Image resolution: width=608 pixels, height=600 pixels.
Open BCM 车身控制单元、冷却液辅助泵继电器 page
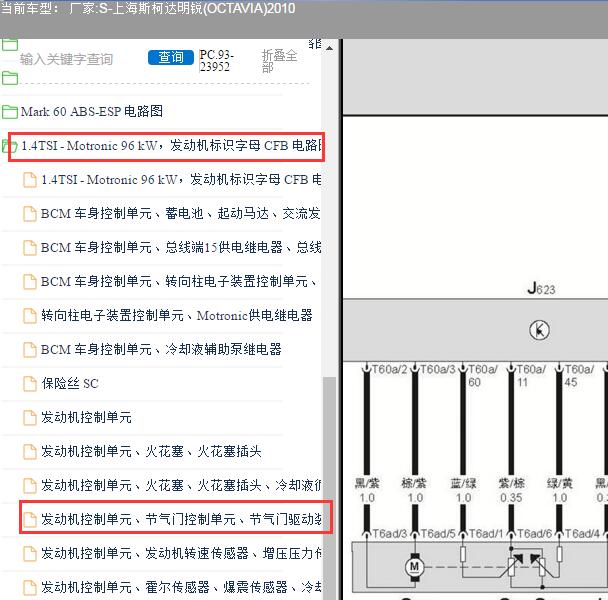pyautogui.click(x=161, y=349)
